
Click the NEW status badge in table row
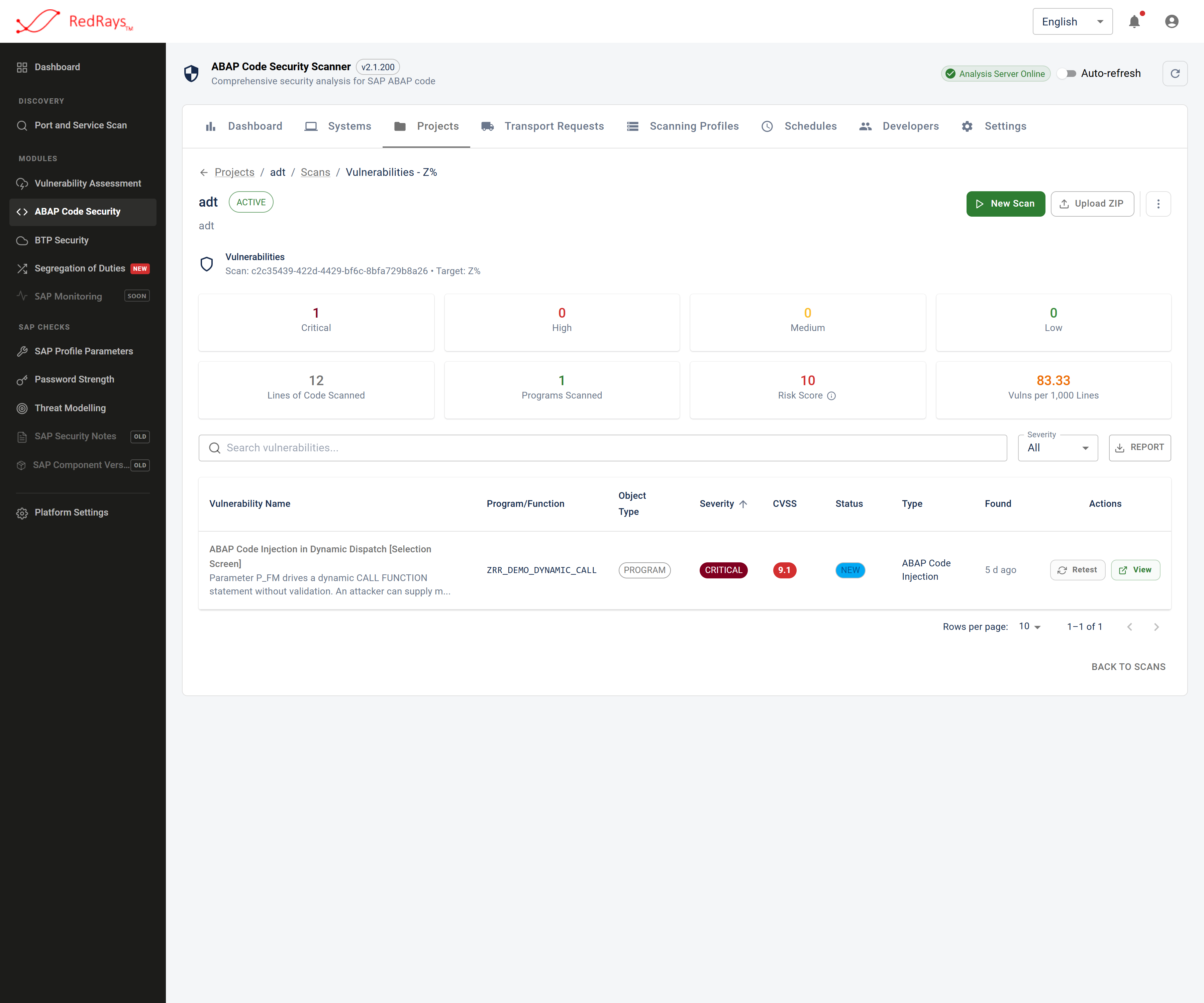click(x=850, y=570)
